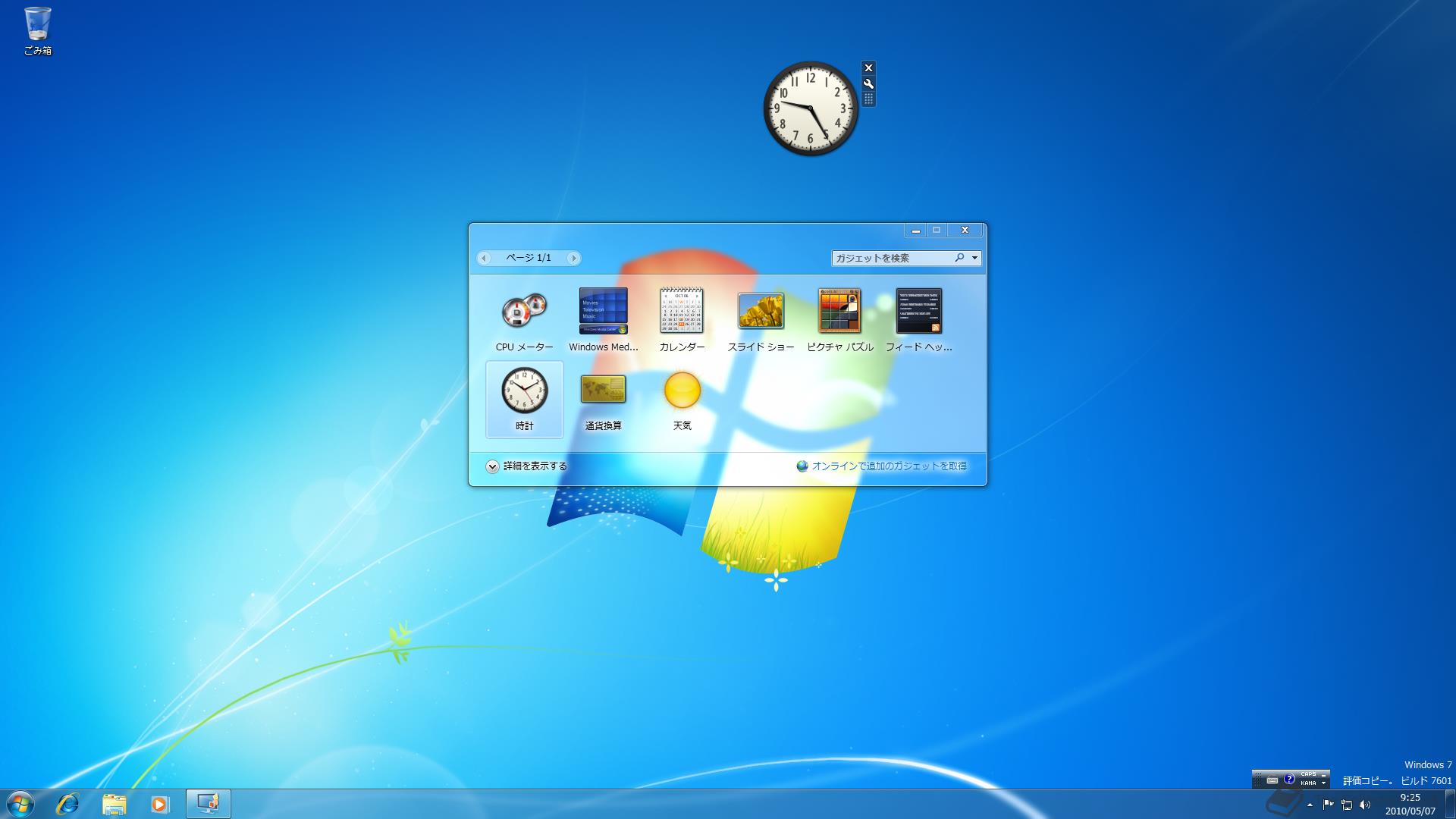
Task: Click the gadget gallery taskbar button
Action: click(208, 804)
